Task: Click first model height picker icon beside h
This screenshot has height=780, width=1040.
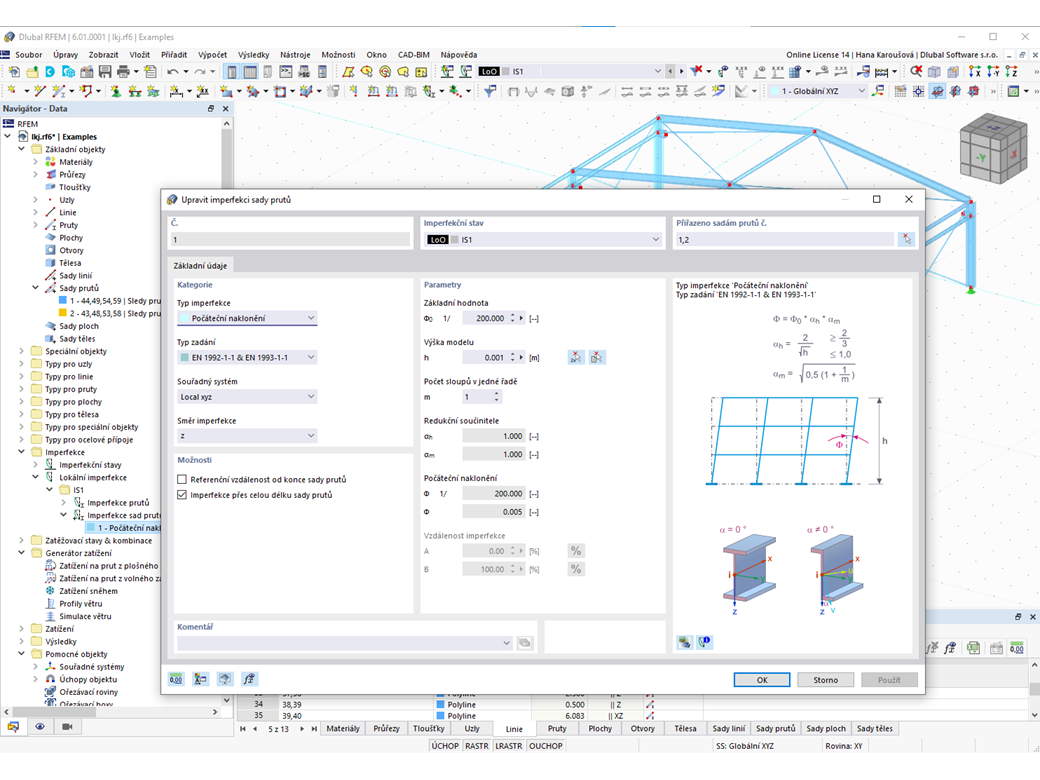Action: pyautogui.click(x=576, y=358)
